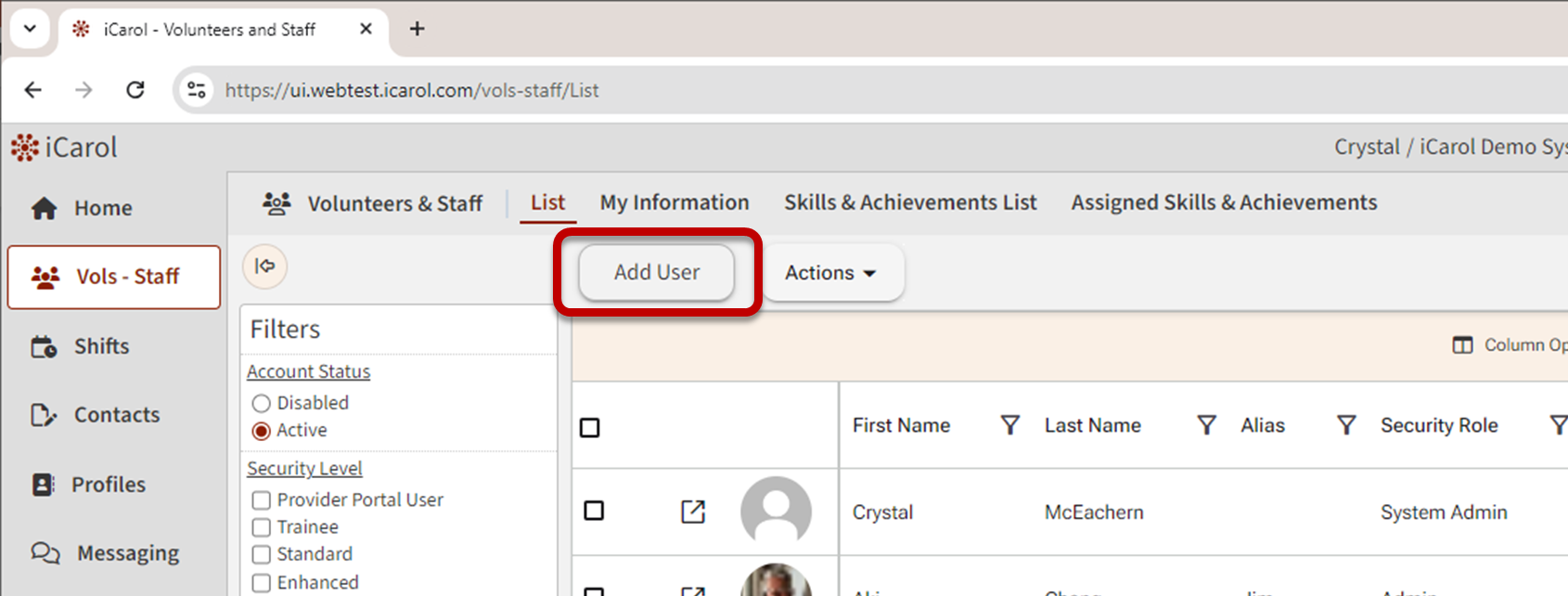
Task: Click the Contacts sidebar icon
Action: (44, 415)
